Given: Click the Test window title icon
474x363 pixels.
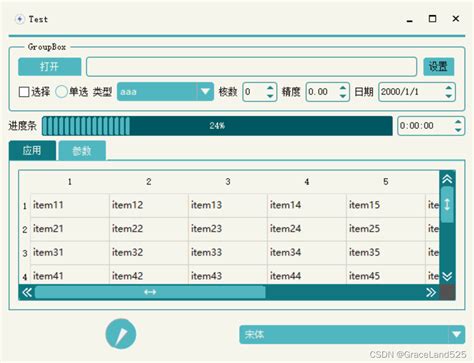Looking at the screenshot, I should (20, 19).
